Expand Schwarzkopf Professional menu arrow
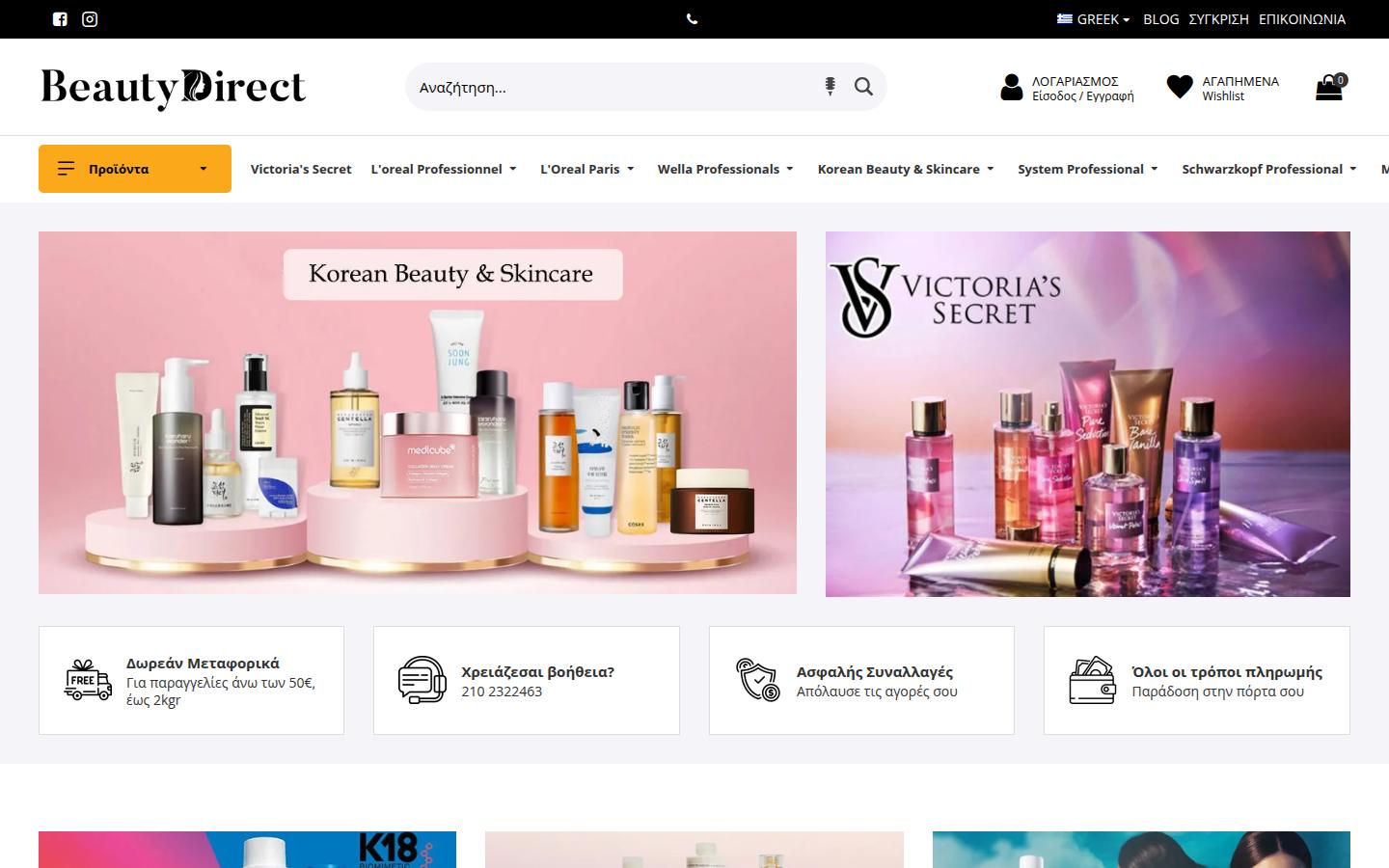Image resolution: width=1389 pixels, height=868 pixels. click(1353, 169)
